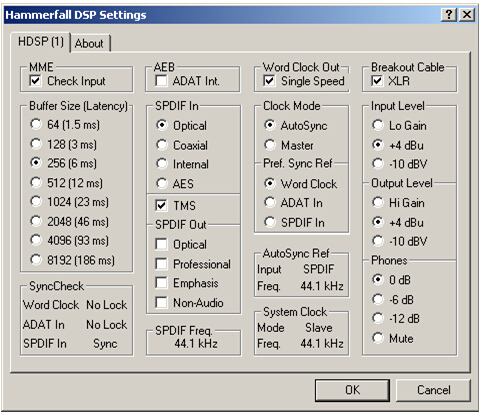Open the title bar help question-mark button
Screen dimensions: 479x413
point(449,15)
